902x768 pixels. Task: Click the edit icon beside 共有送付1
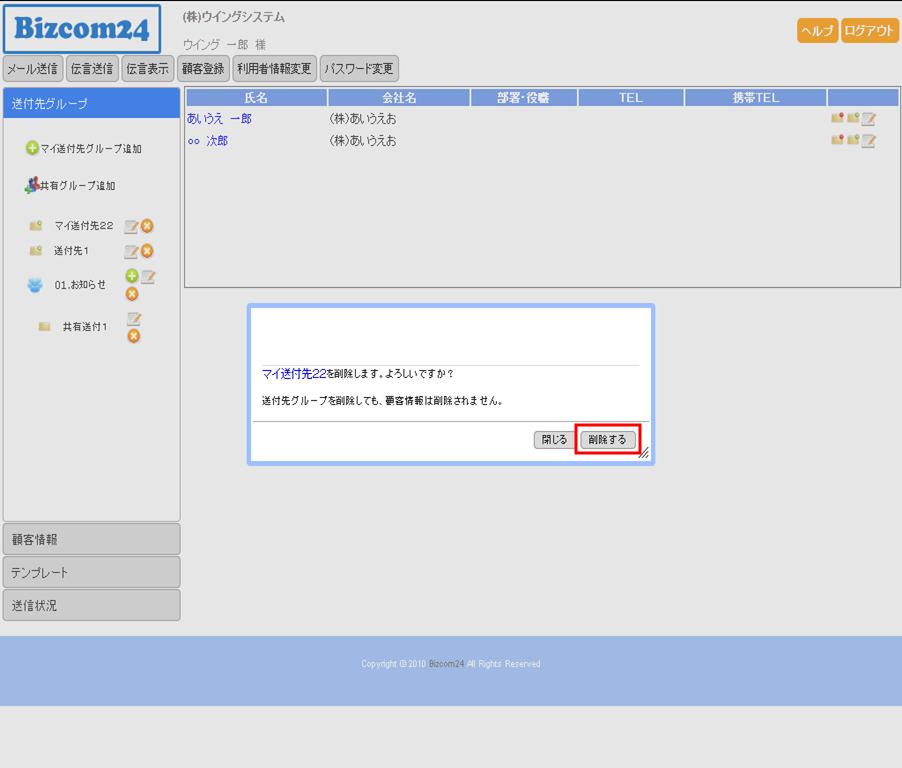(133, 319)
